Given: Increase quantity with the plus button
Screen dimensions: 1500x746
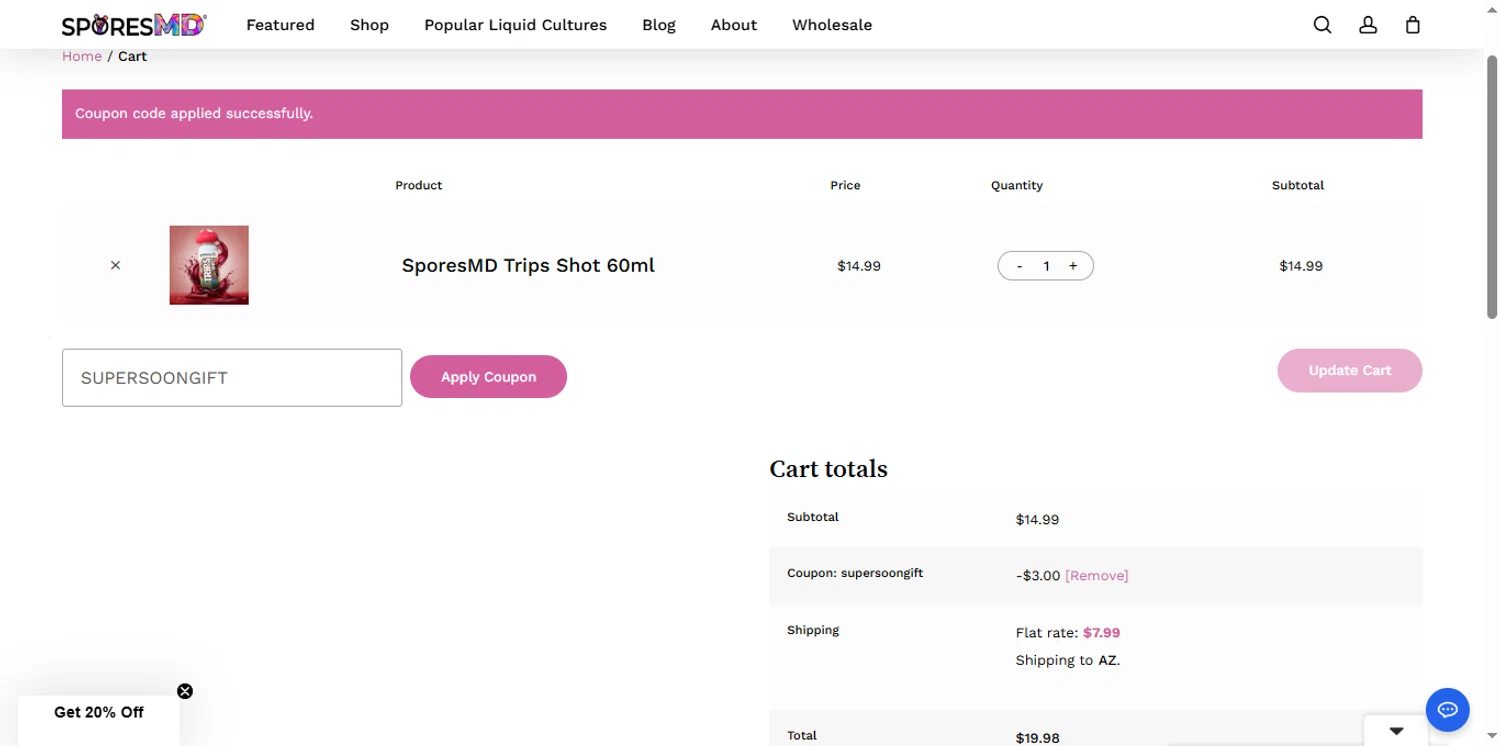Looking at the screenshot, I should pos(1073,266).
